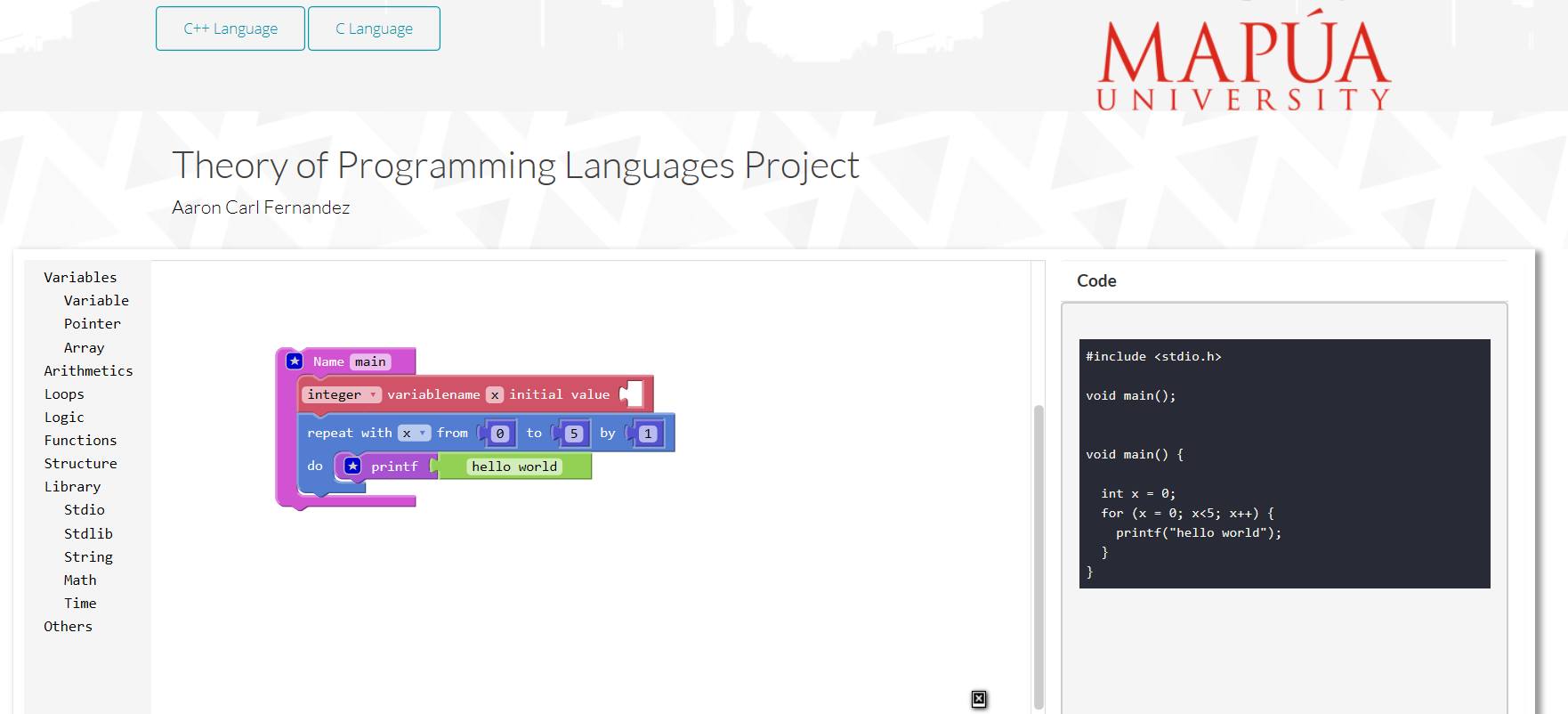Click the star icon on printf block
The image size is (1568, 714).
pos(352,466)
